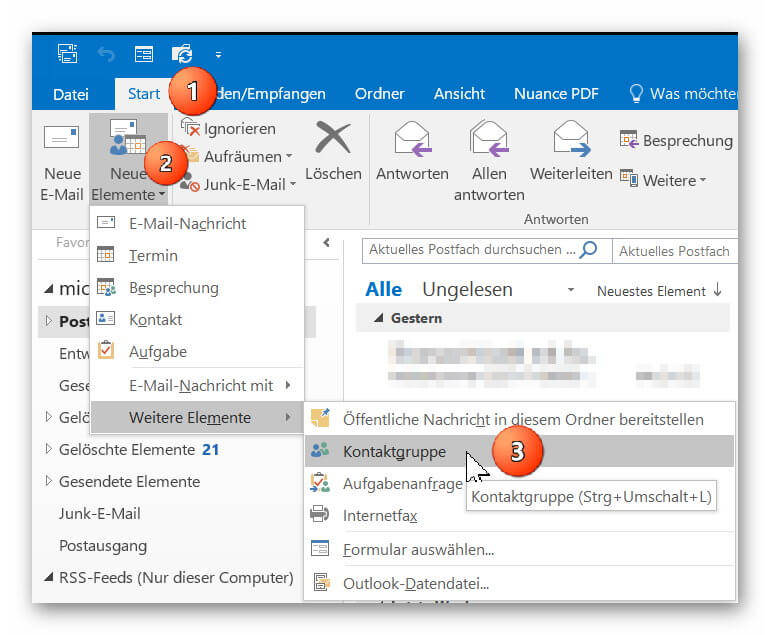770x635 pixels.
Task: Click the Termin calendar icon in menu
Action: click(x=106, y=254)
